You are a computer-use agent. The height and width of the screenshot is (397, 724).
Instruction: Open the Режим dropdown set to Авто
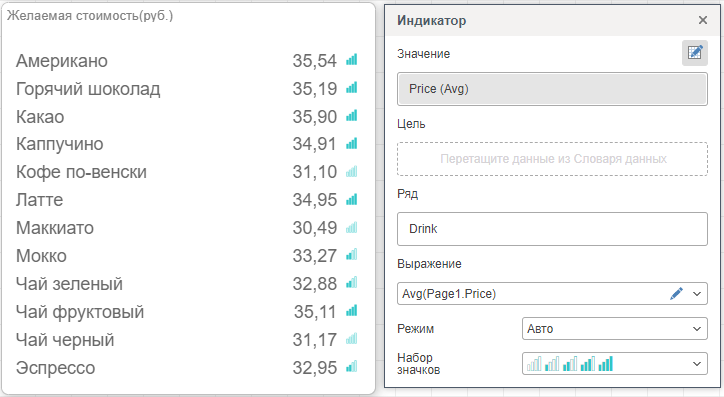tap(615, 329)
